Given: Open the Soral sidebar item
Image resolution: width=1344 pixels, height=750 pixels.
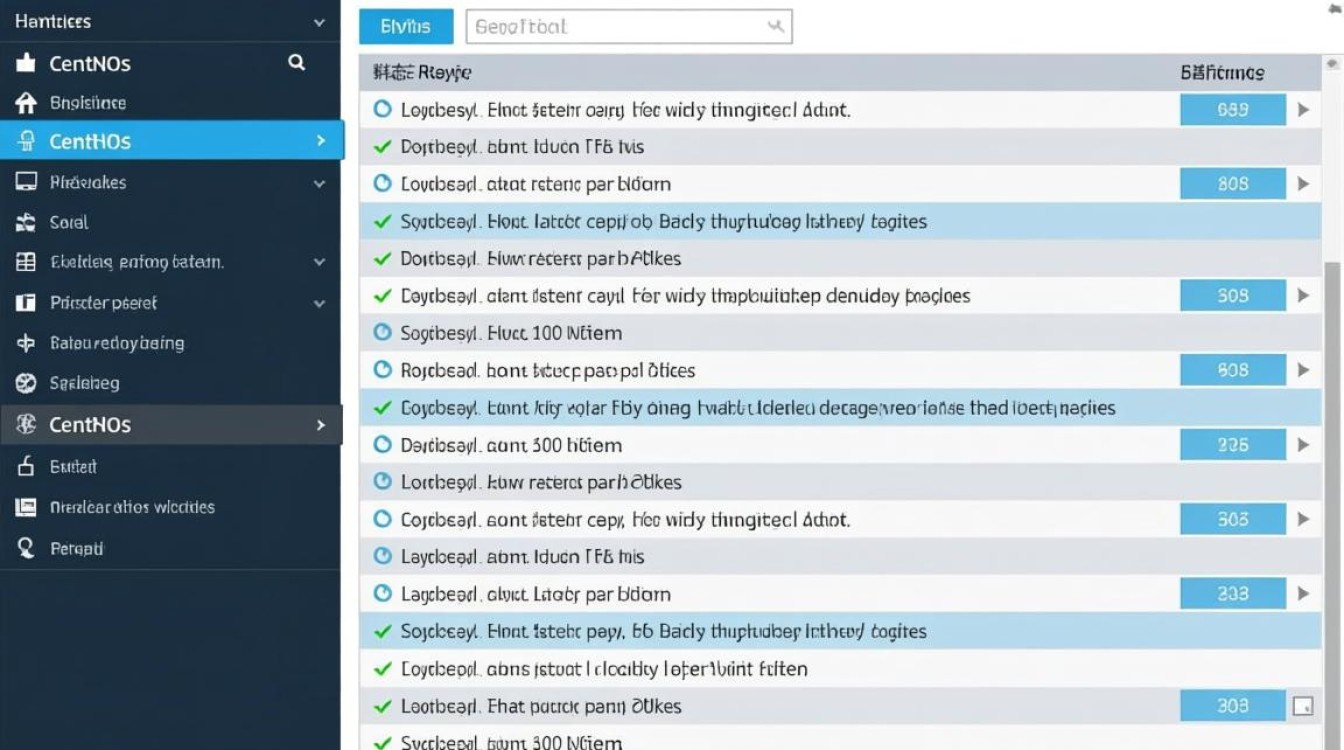Looking at the screenshot, I should click(x=170, y=222).
